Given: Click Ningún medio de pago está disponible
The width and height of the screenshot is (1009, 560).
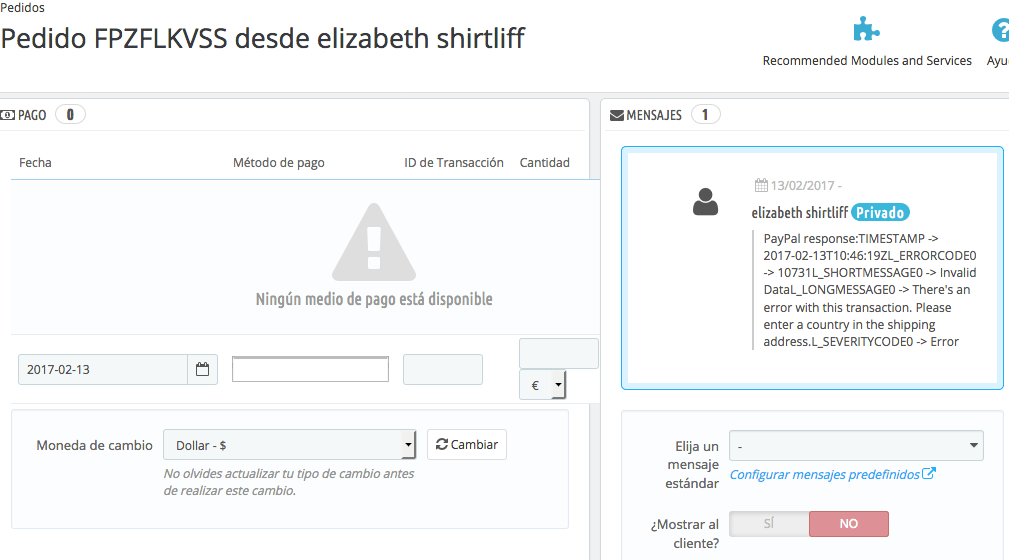Looking at the screenshot, I should [x=374, y=299].
